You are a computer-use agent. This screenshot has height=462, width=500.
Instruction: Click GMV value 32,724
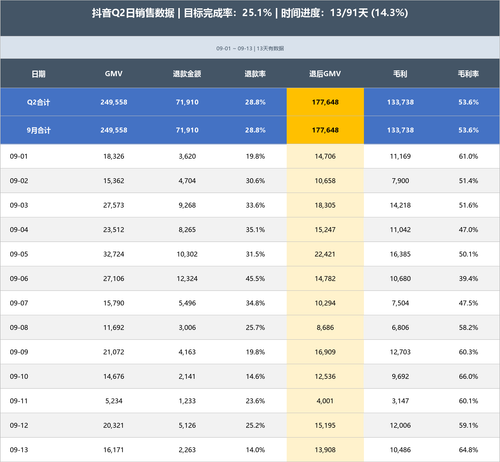click(x=114, y=254)
